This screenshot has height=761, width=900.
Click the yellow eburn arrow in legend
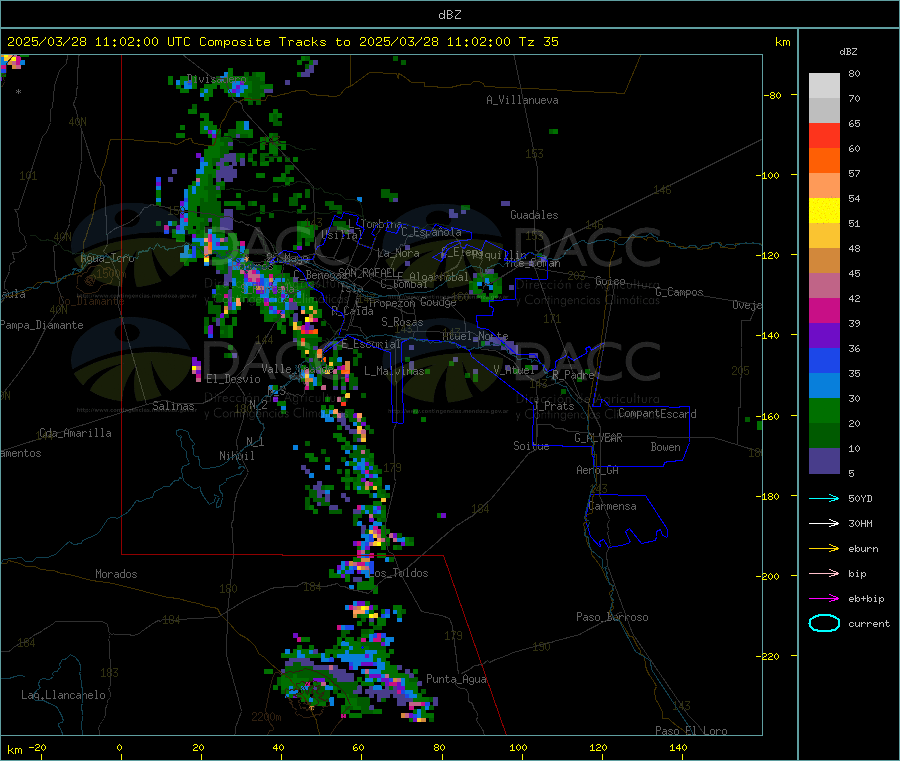pyautogui.click(x=824, y=549)
